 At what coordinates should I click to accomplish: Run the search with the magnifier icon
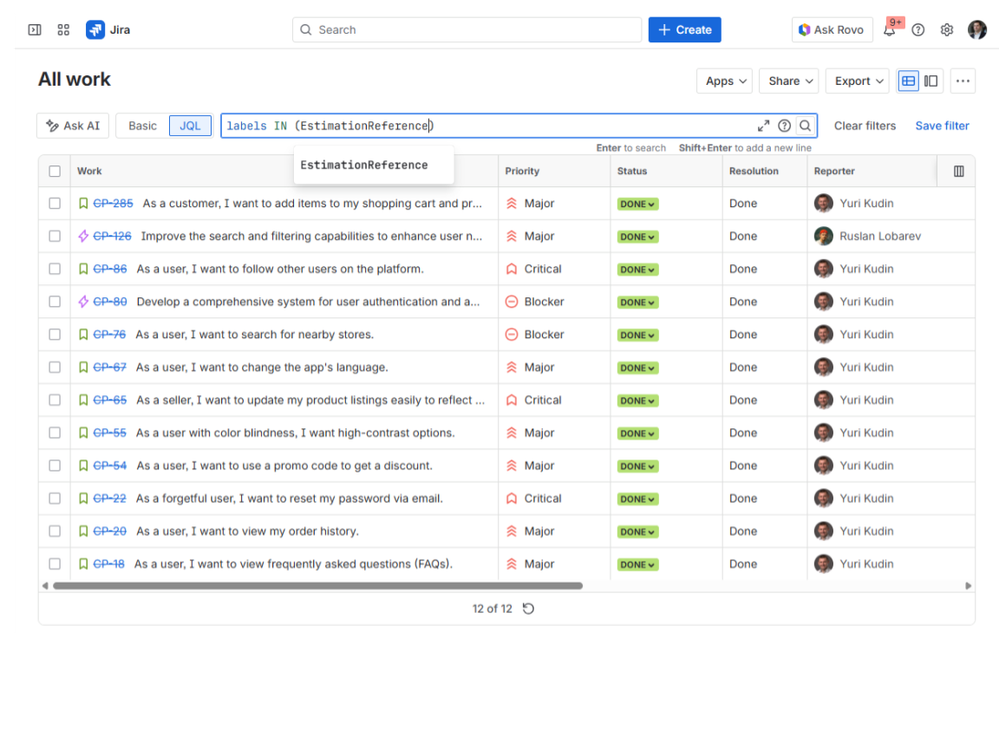pos(806,125)
